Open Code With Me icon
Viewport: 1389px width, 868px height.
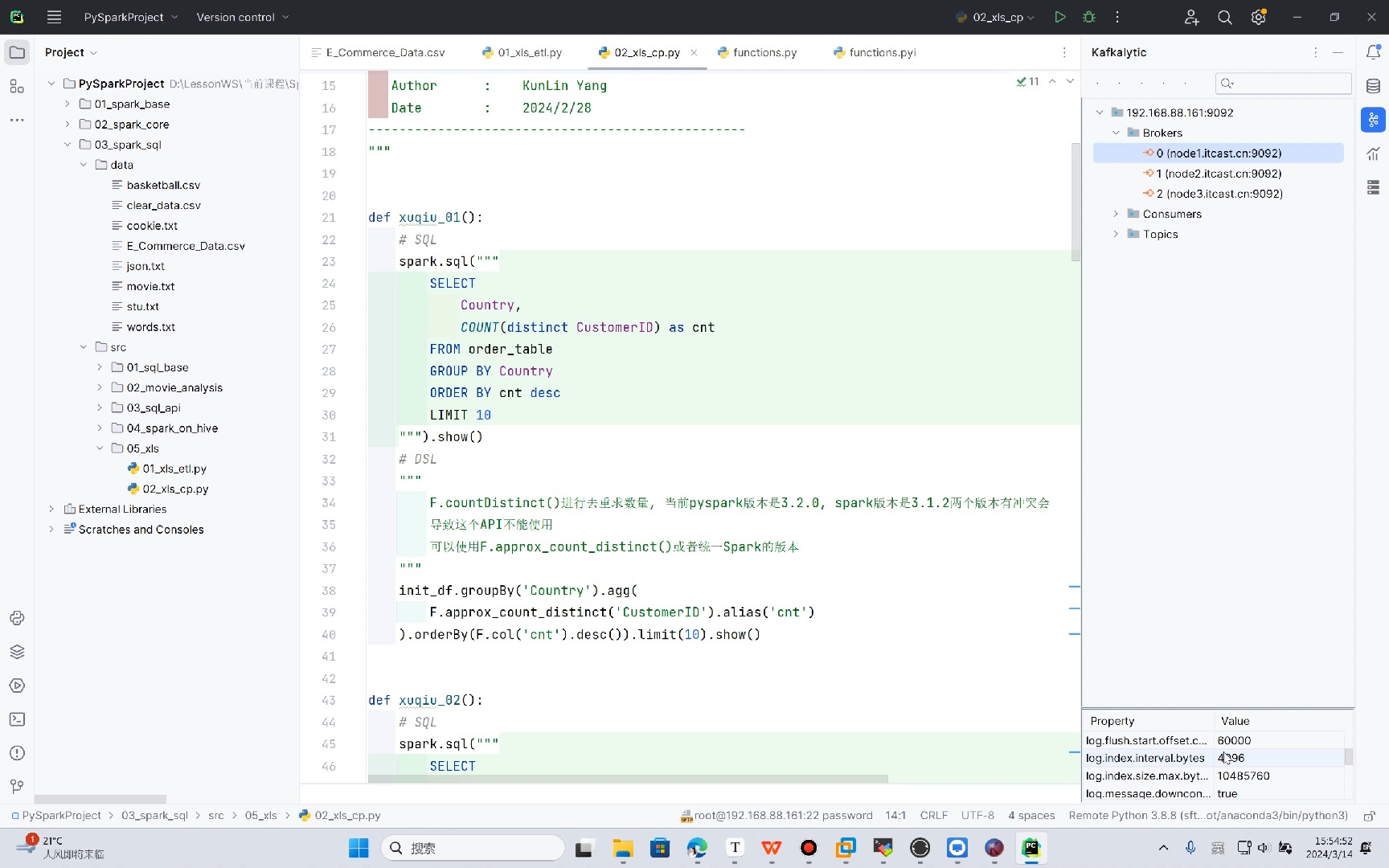click(1191, 17)
